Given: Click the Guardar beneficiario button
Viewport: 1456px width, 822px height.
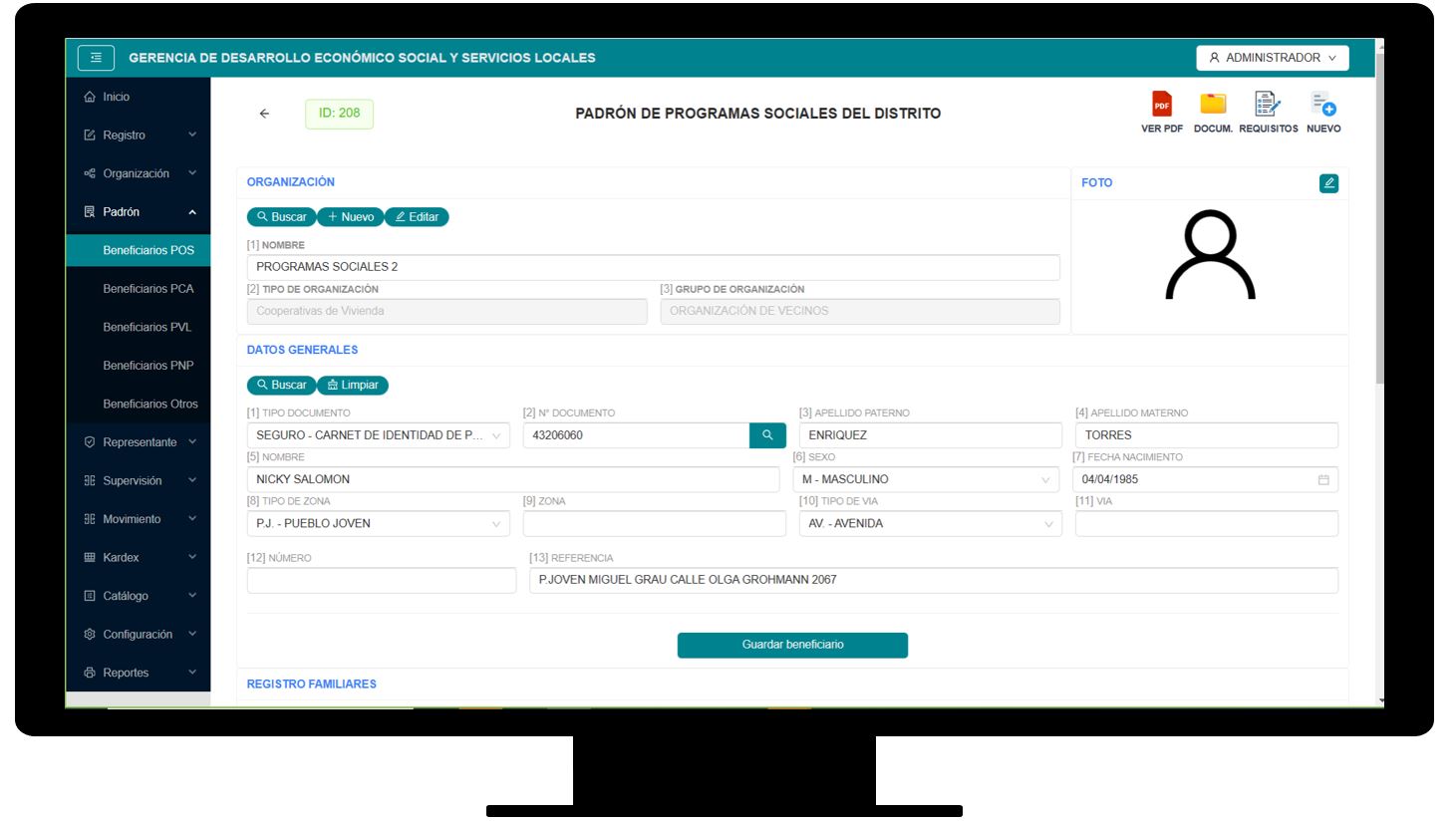Looking at the screenshot, I should 792,646.
